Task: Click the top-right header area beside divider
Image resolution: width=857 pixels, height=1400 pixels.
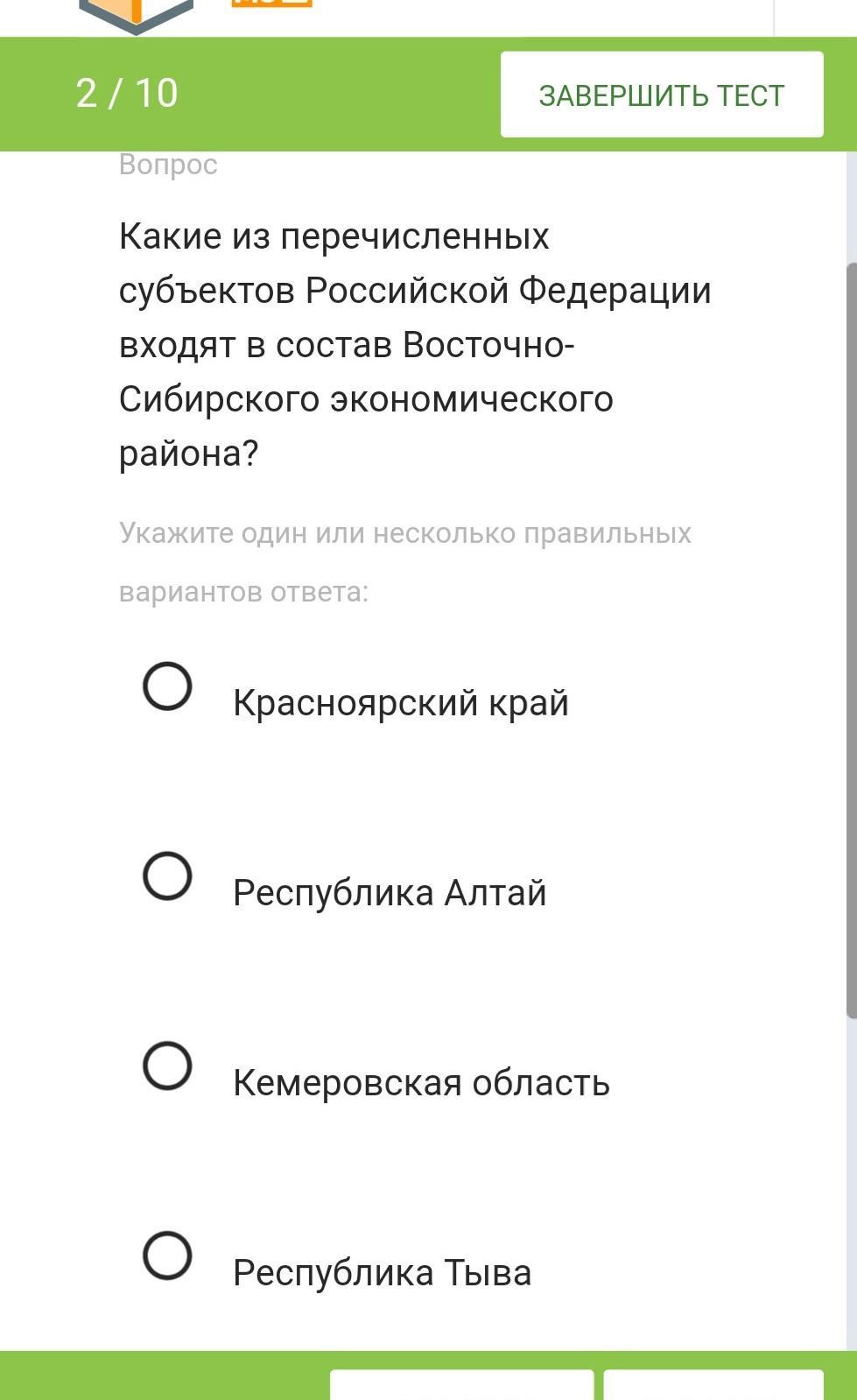Action: (816, 18)
